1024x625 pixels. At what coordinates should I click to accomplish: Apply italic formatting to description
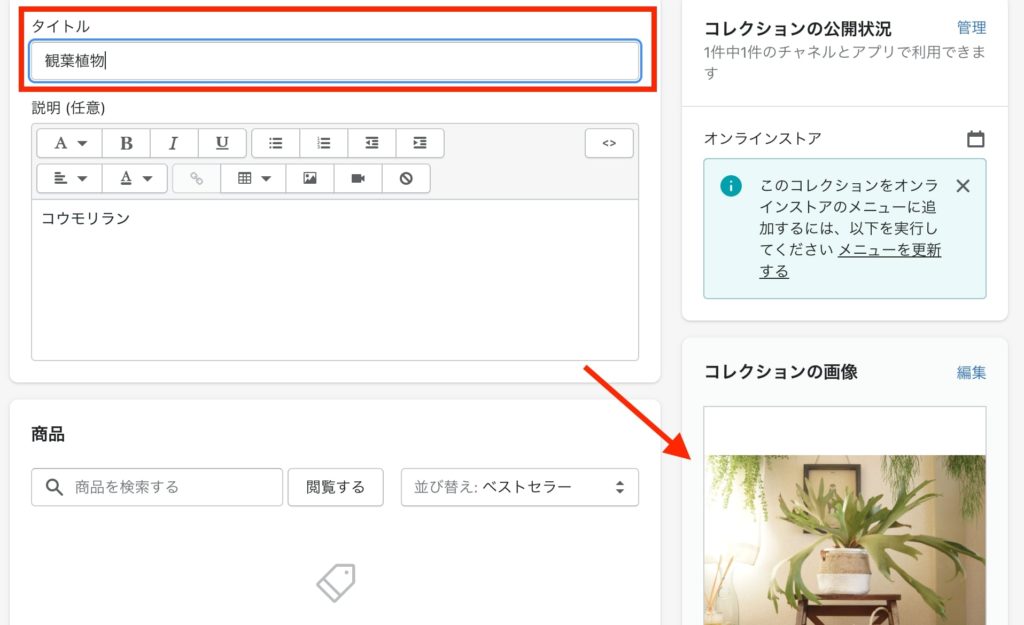tap(174, 143)
